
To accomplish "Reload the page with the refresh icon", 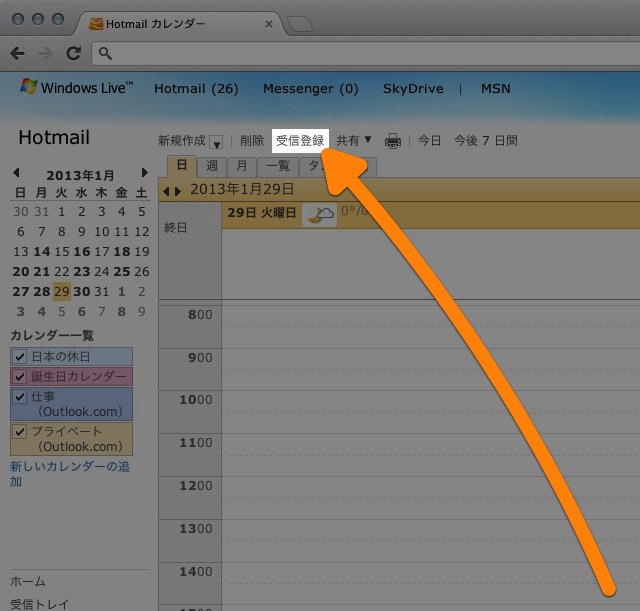I will [73, 53].
